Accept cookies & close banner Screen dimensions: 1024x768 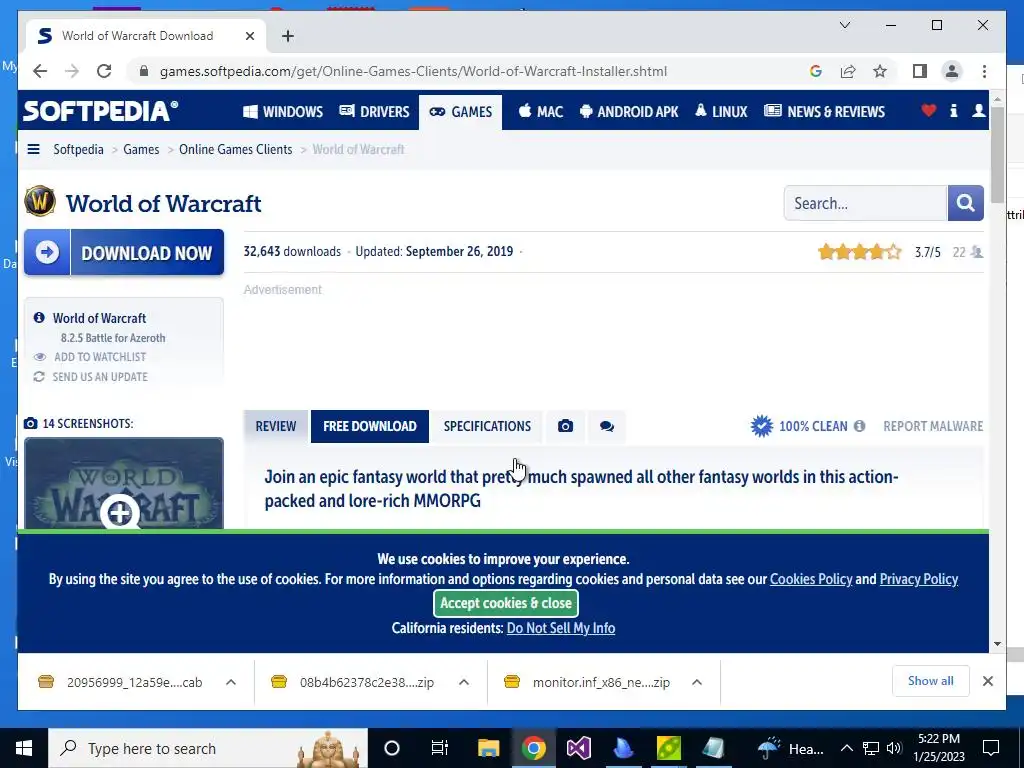coord(505,603)
